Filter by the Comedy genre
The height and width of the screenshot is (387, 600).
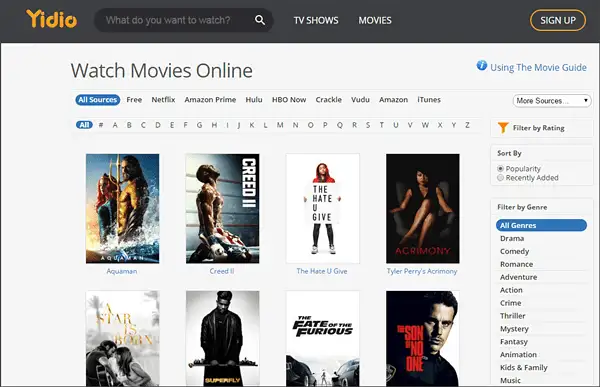(x=514, y=251)
